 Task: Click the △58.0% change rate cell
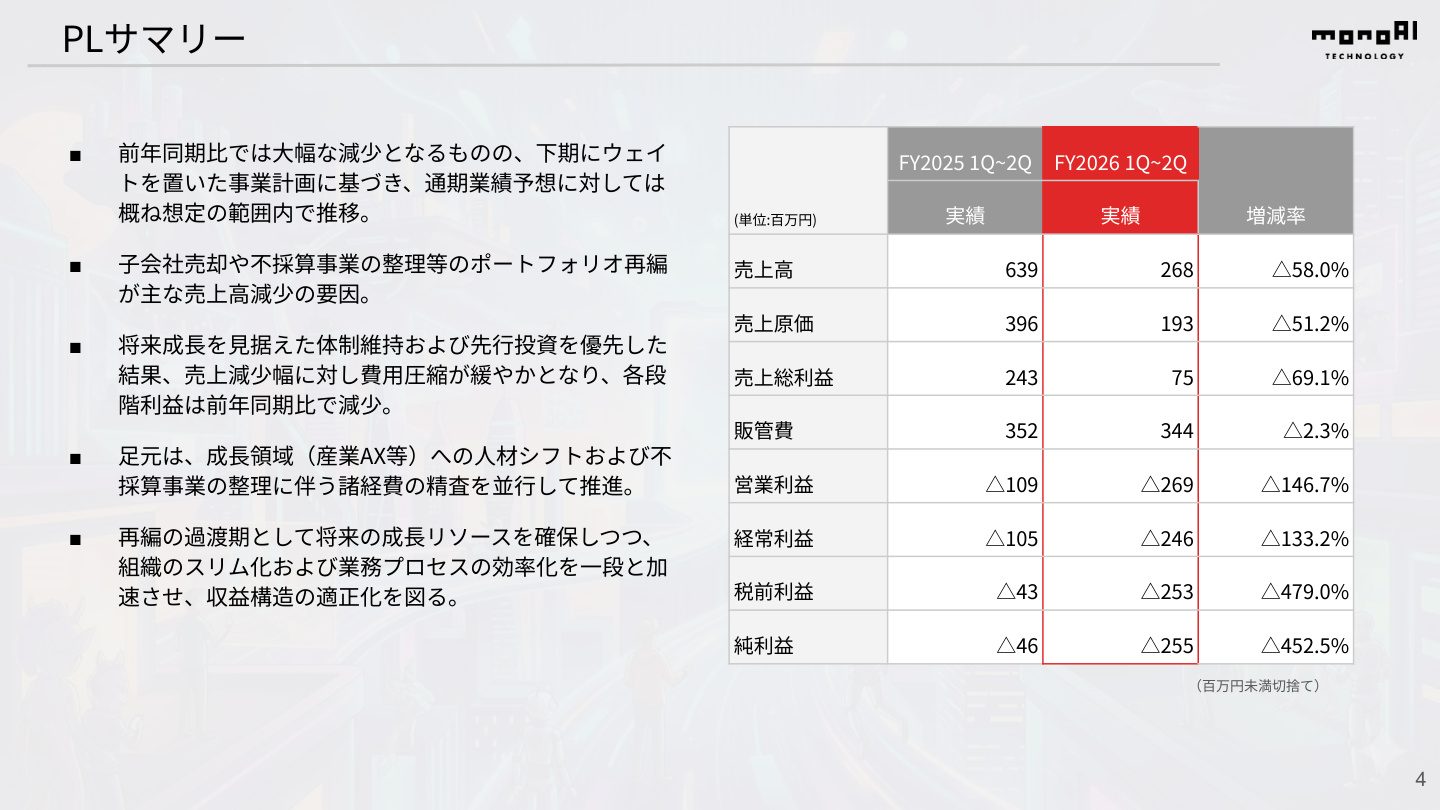pos(1276,262)
